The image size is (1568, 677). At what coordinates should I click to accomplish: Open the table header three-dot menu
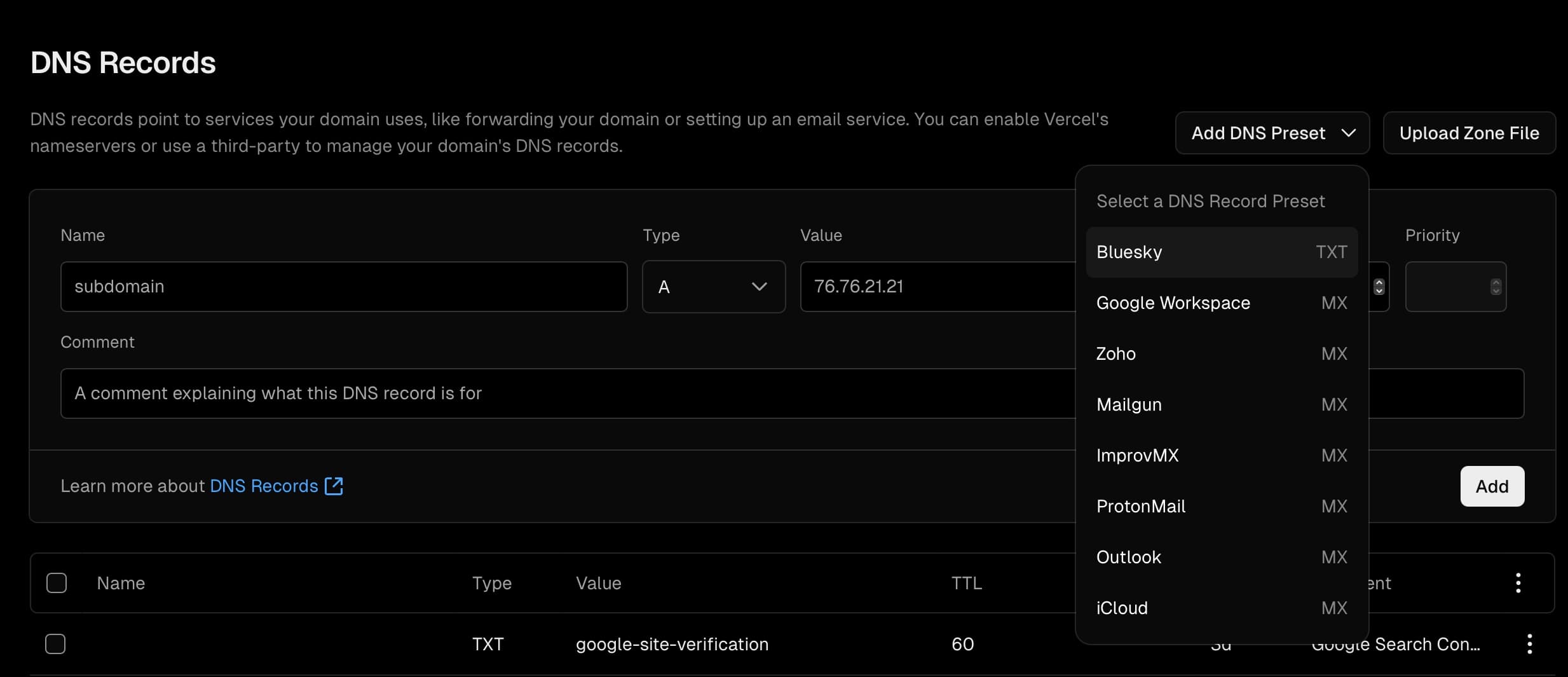click(x=1519, y=582)
